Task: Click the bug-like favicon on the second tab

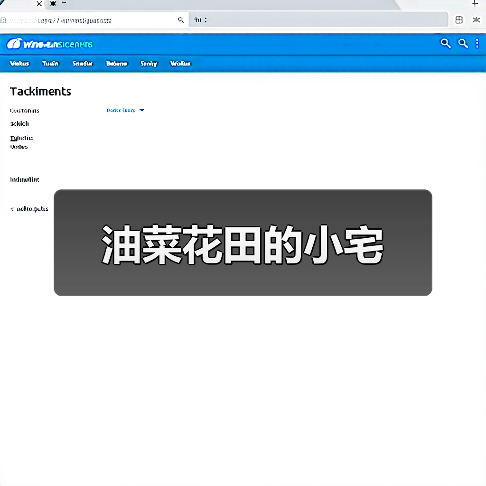Action: coord(53,4)
